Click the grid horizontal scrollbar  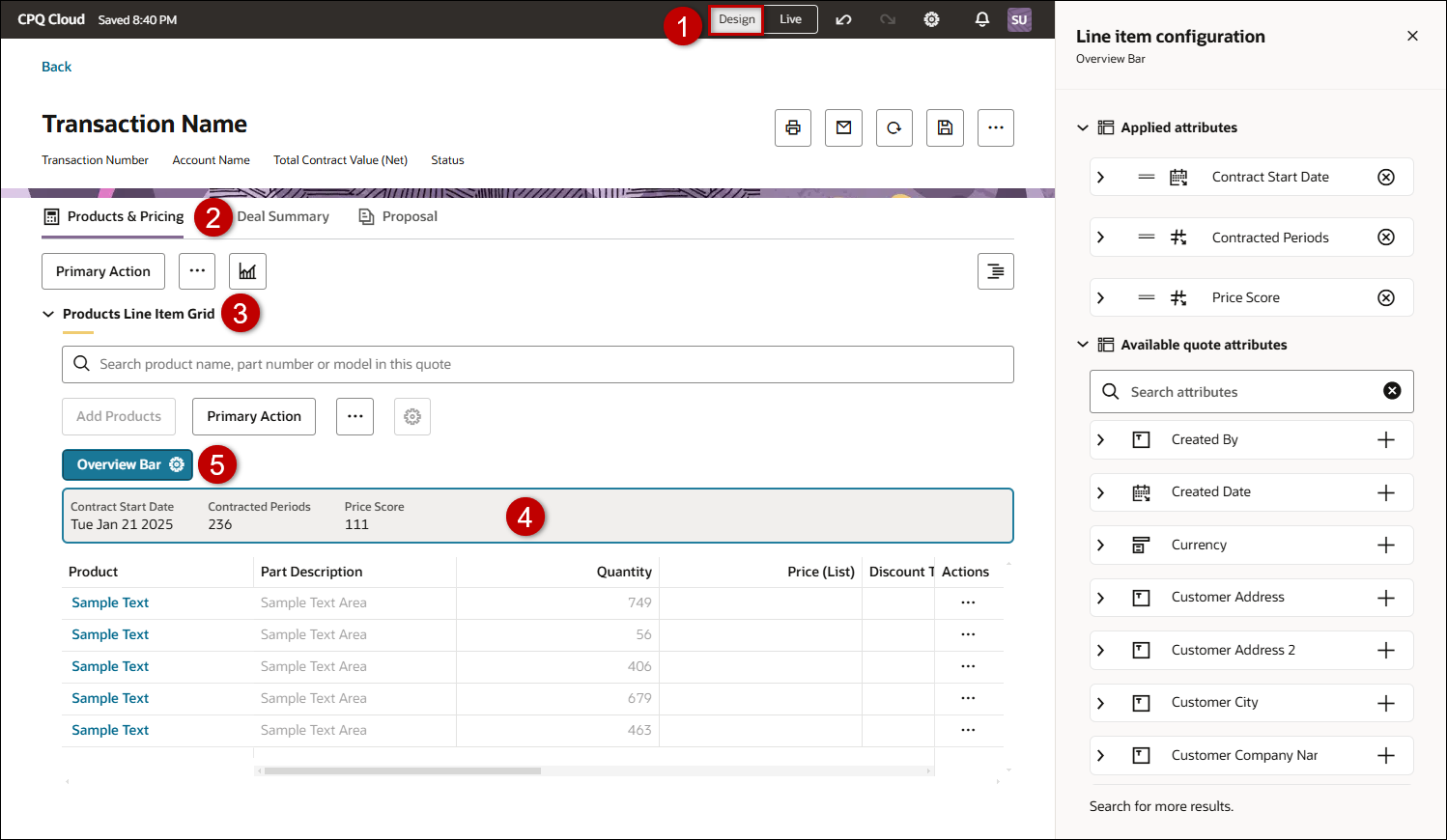403,770
